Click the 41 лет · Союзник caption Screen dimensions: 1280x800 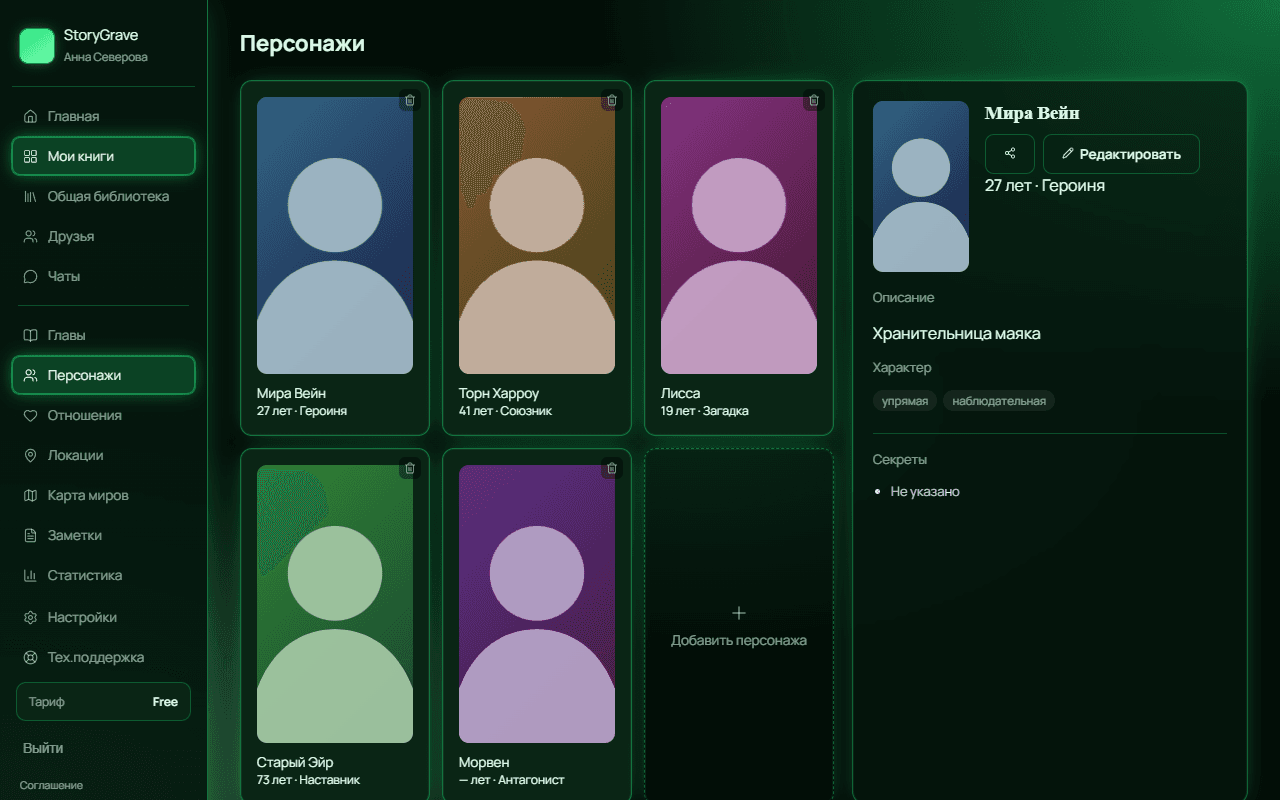(505, 411)
